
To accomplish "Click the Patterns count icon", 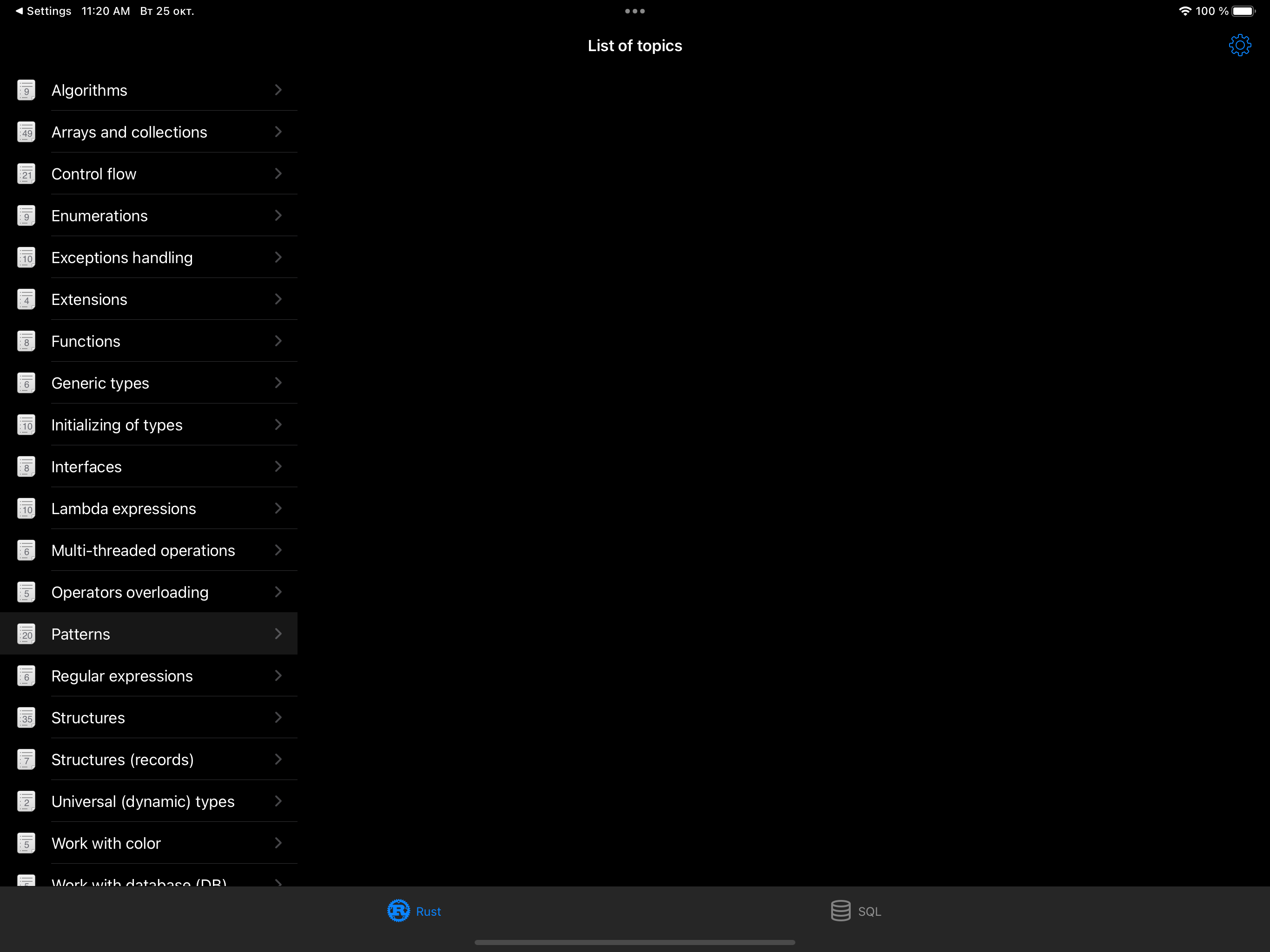I will click(x=26, y=635).
